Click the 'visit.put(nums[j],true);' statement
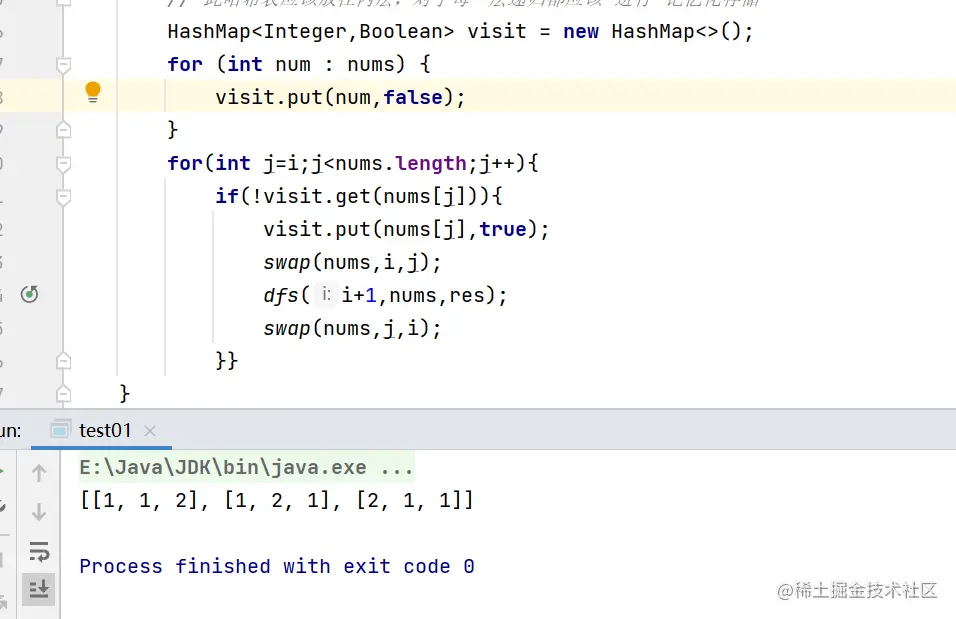Screen dimensions: 956x619 pyautogui.click(x=406, y=229)
